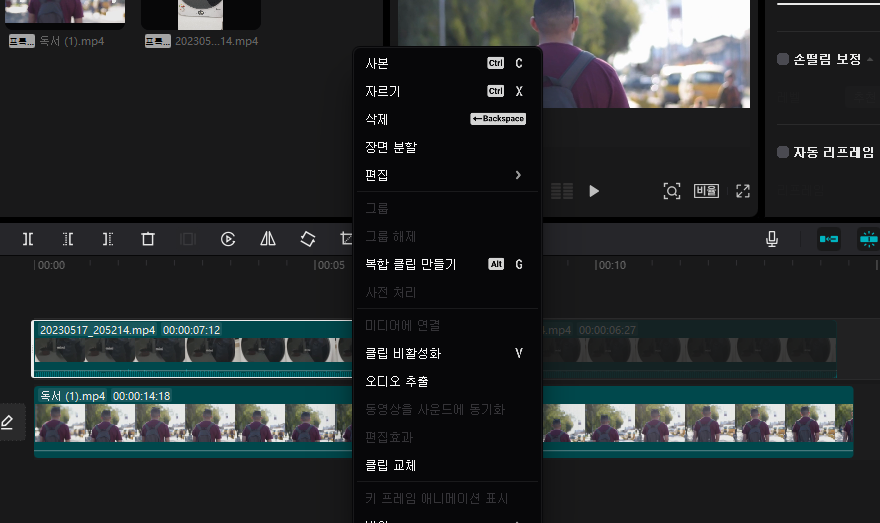Select 복합 클립 만들기 menu entry
The image size is (880, 523).
(x=447, y=264)
